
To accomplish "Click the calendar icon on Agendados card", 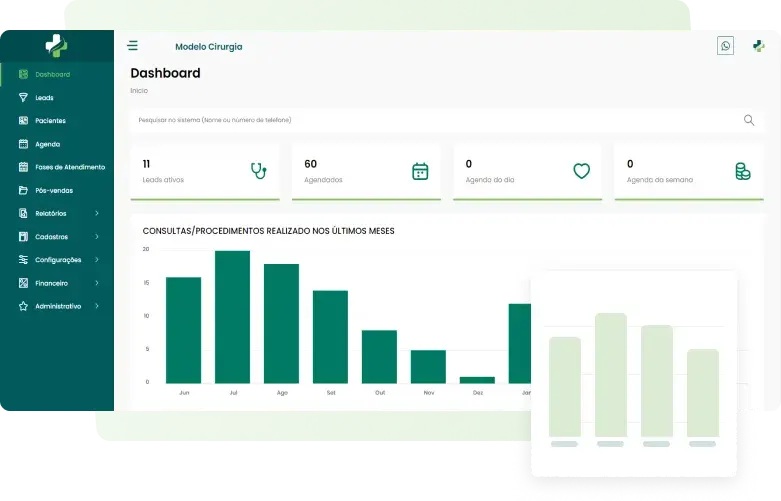I will click(420, 171).
